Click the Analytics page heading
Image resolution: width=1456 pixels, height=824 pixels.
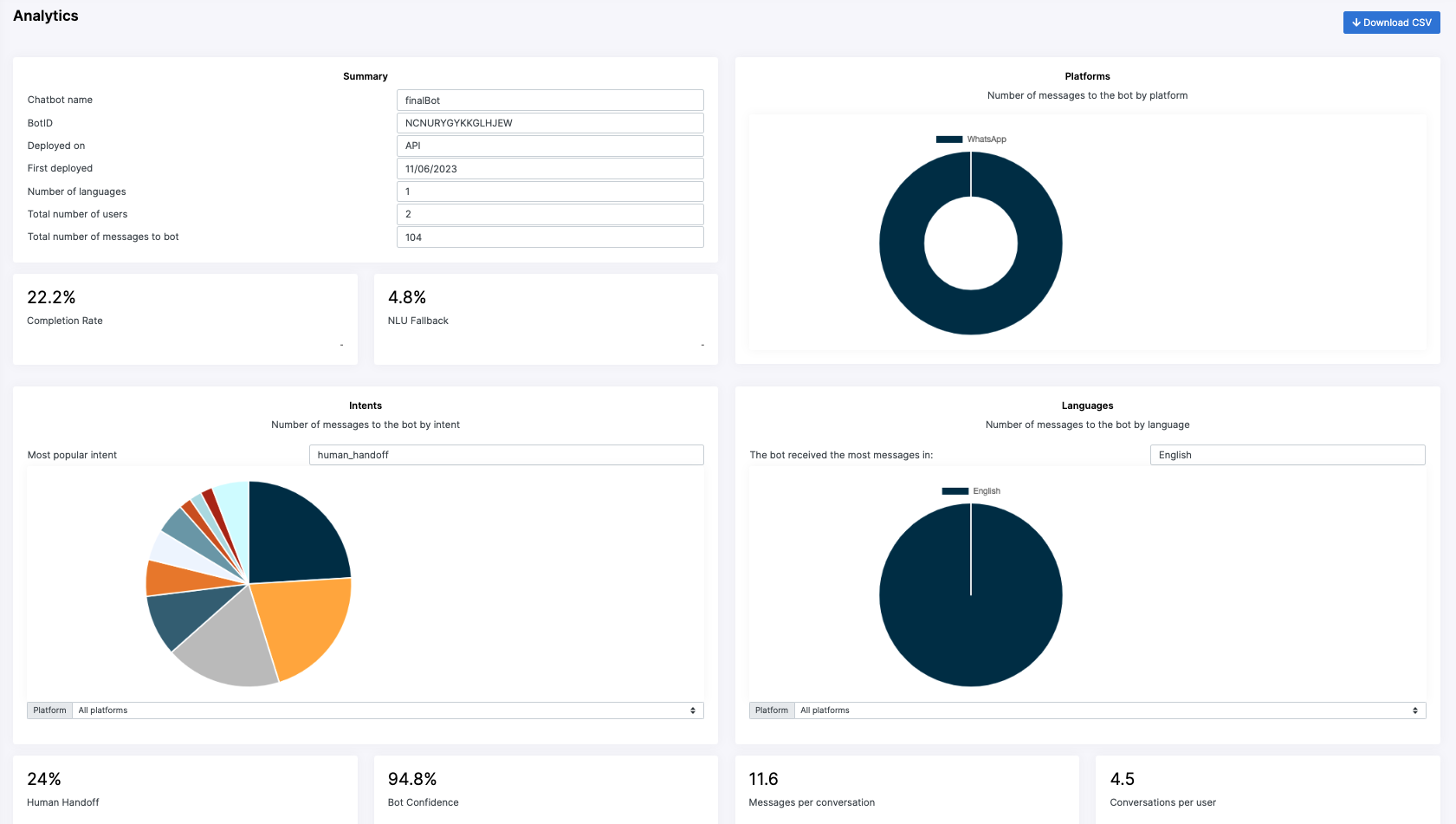[x=46, y=16]
